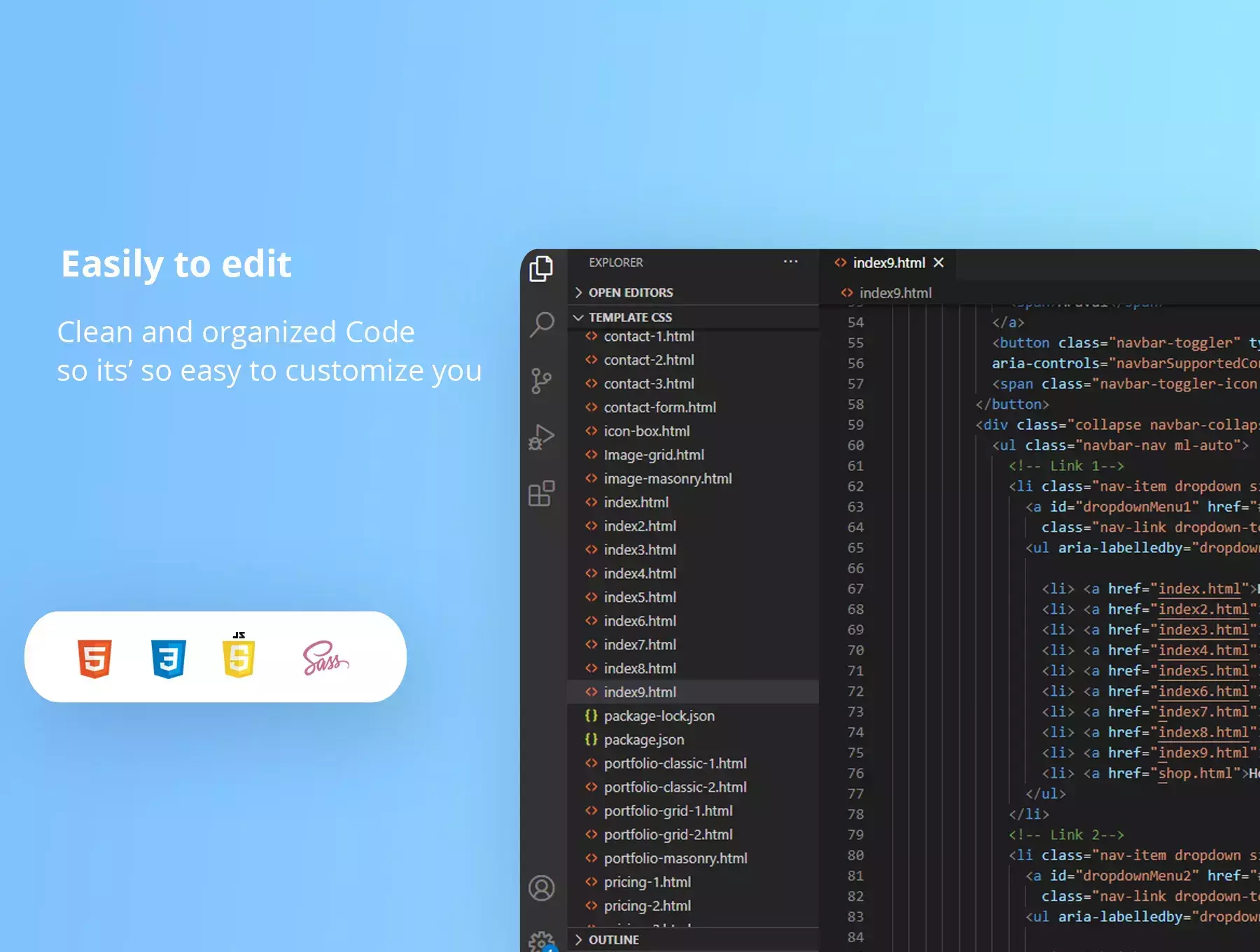Click the 'Link 1' comment on line 61
The image size is (1260, 952).
pyautogui.click(x=1066, y=465)
